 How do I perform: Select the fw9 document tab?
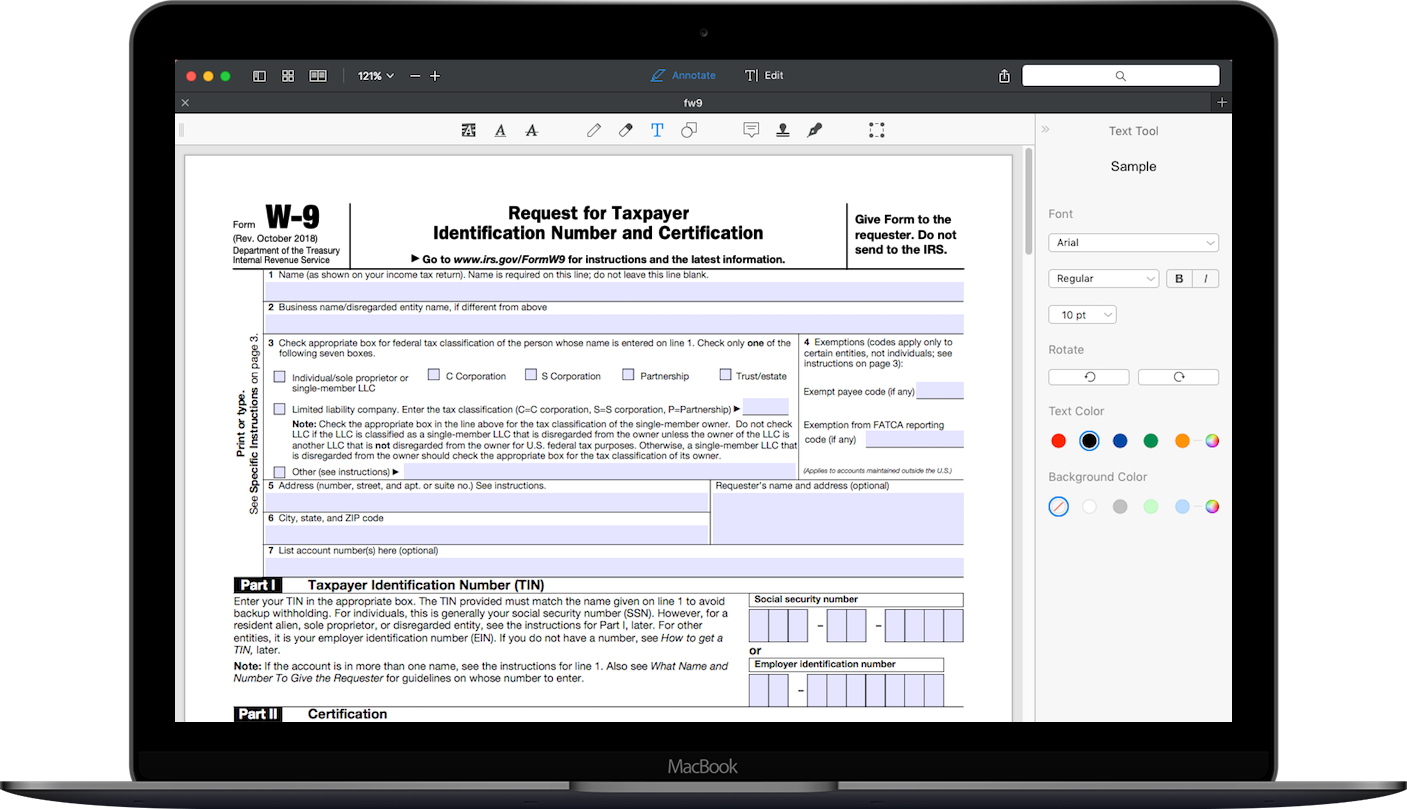(693, 102)
